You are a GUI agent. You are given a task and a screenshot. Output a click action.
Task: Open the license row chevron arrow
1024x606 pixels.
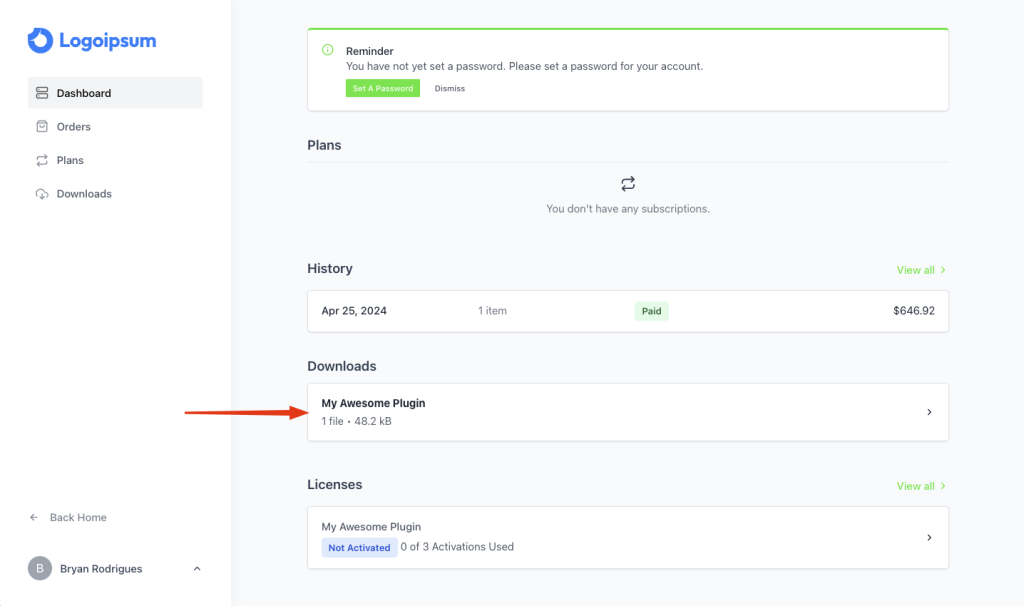click(929, 537)
